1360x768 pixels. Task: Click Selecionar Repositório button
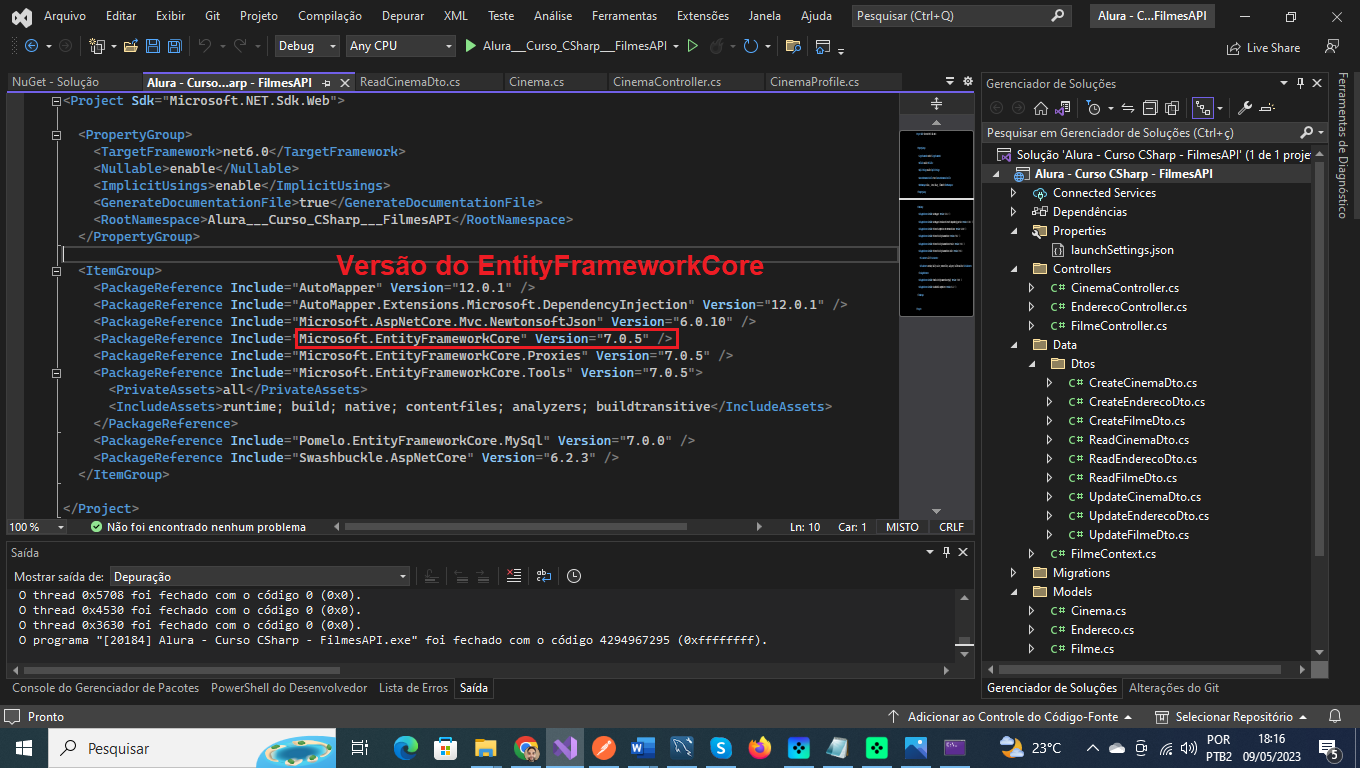click(1230, 717)
